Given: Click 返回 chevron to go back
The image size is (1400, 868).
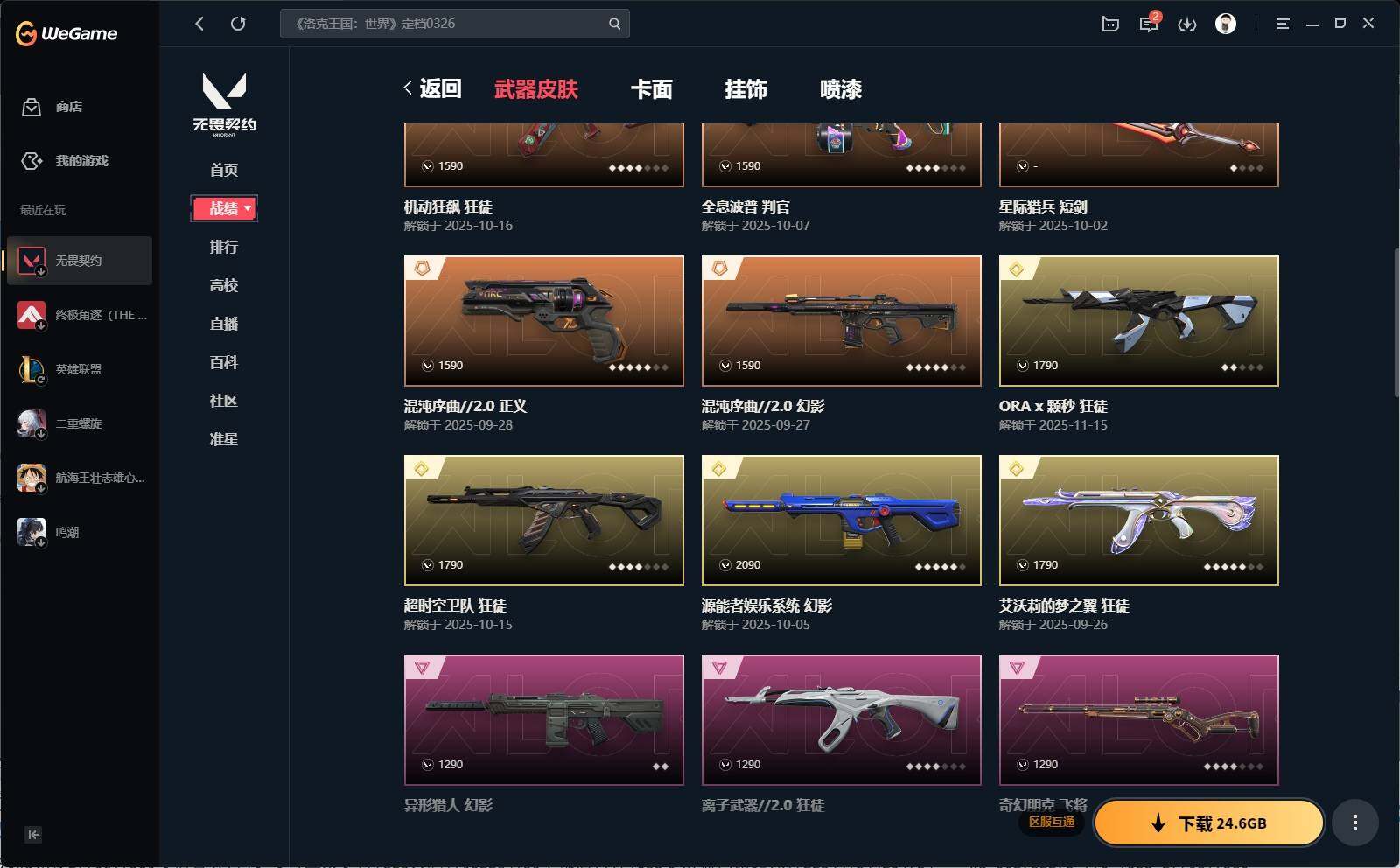Looking at the screenshot, I should click(432, 88).
